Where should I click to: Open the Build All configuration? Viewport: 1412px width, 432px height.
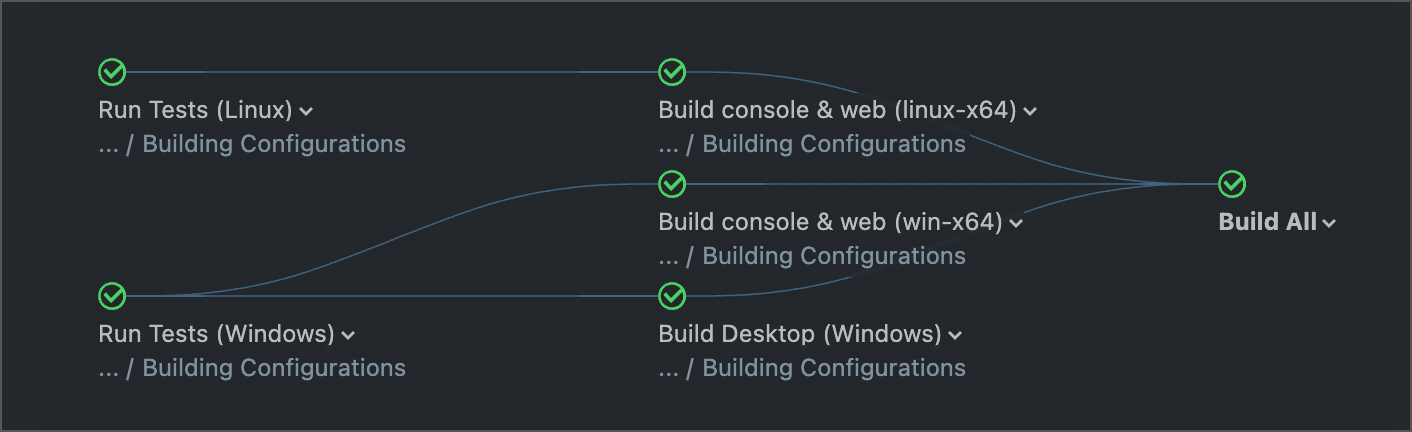click(1267, 222)
